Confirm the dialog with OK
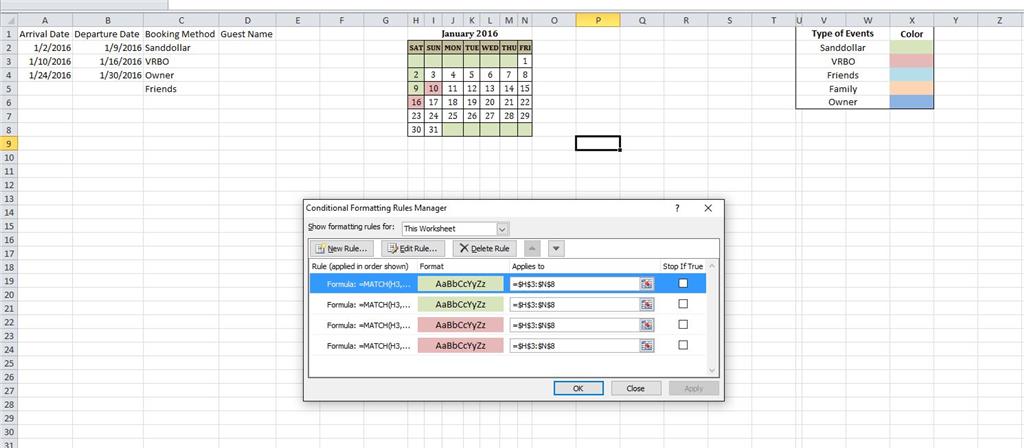The width and height of the screenshot is (1024, 448). pos(578,388)
